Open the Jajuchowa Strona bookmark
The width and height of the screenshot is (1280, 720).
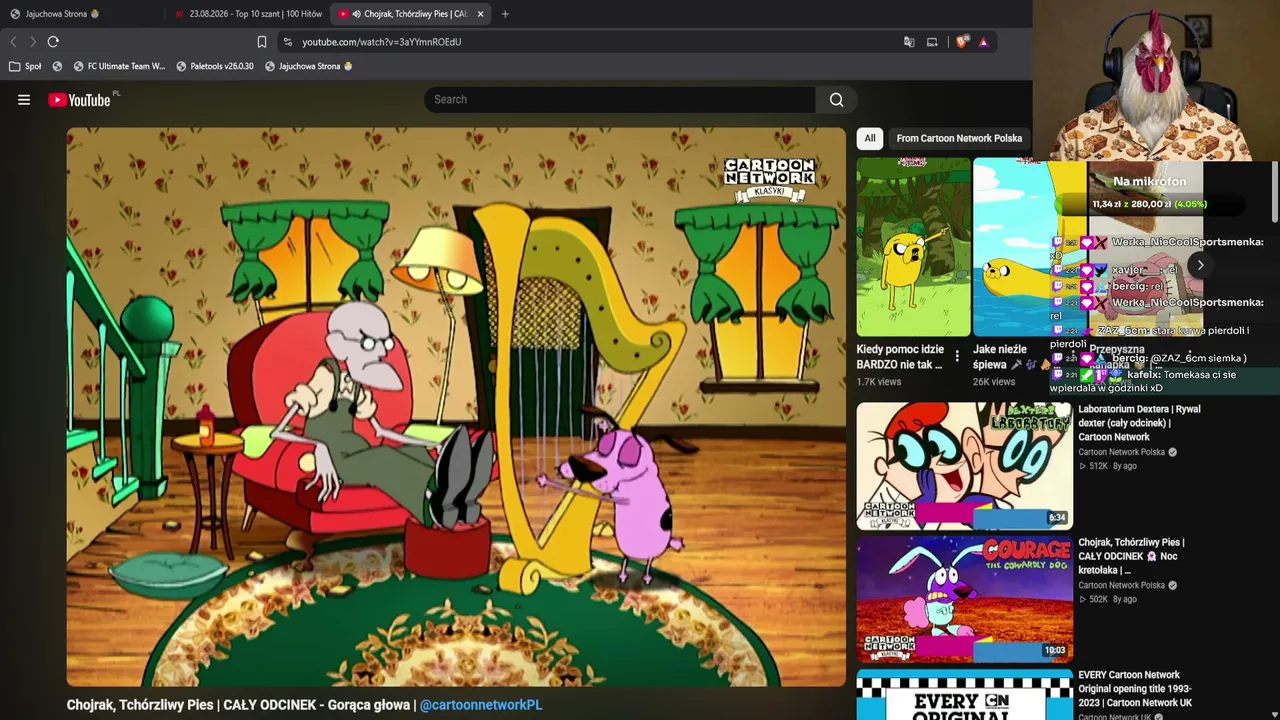(309, 66)
